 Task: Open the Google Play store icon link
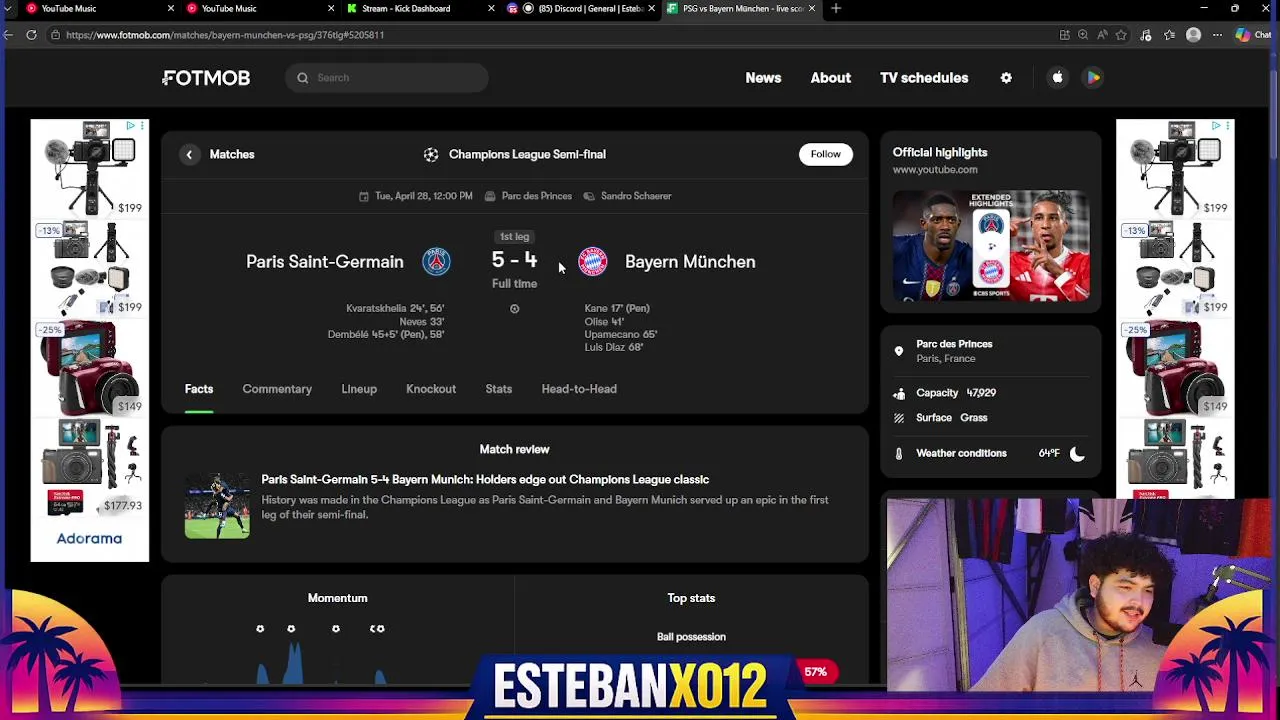coord(1093,78)
